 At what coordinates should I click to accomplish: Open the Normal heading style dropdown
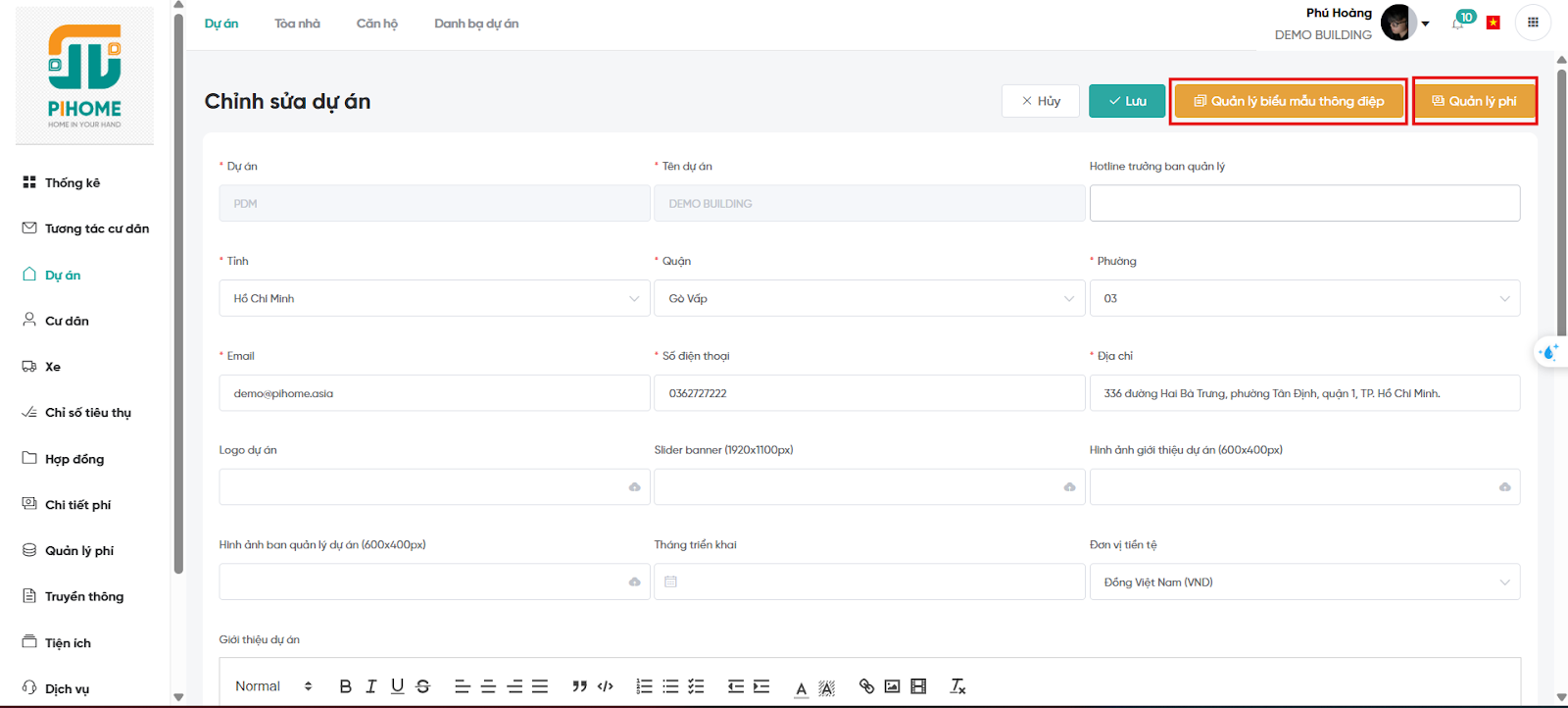point(273,686)
